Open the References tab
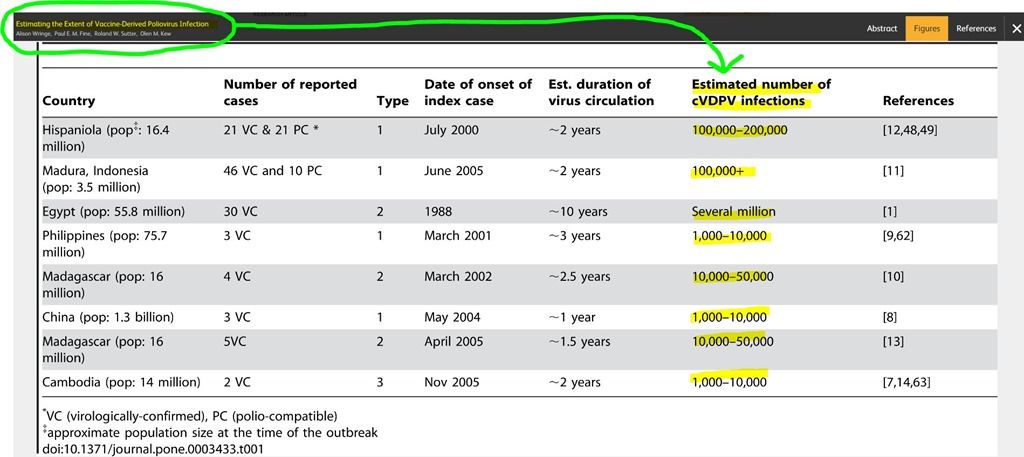This screenshot has height=457, width=1024. tap(975, 29)
